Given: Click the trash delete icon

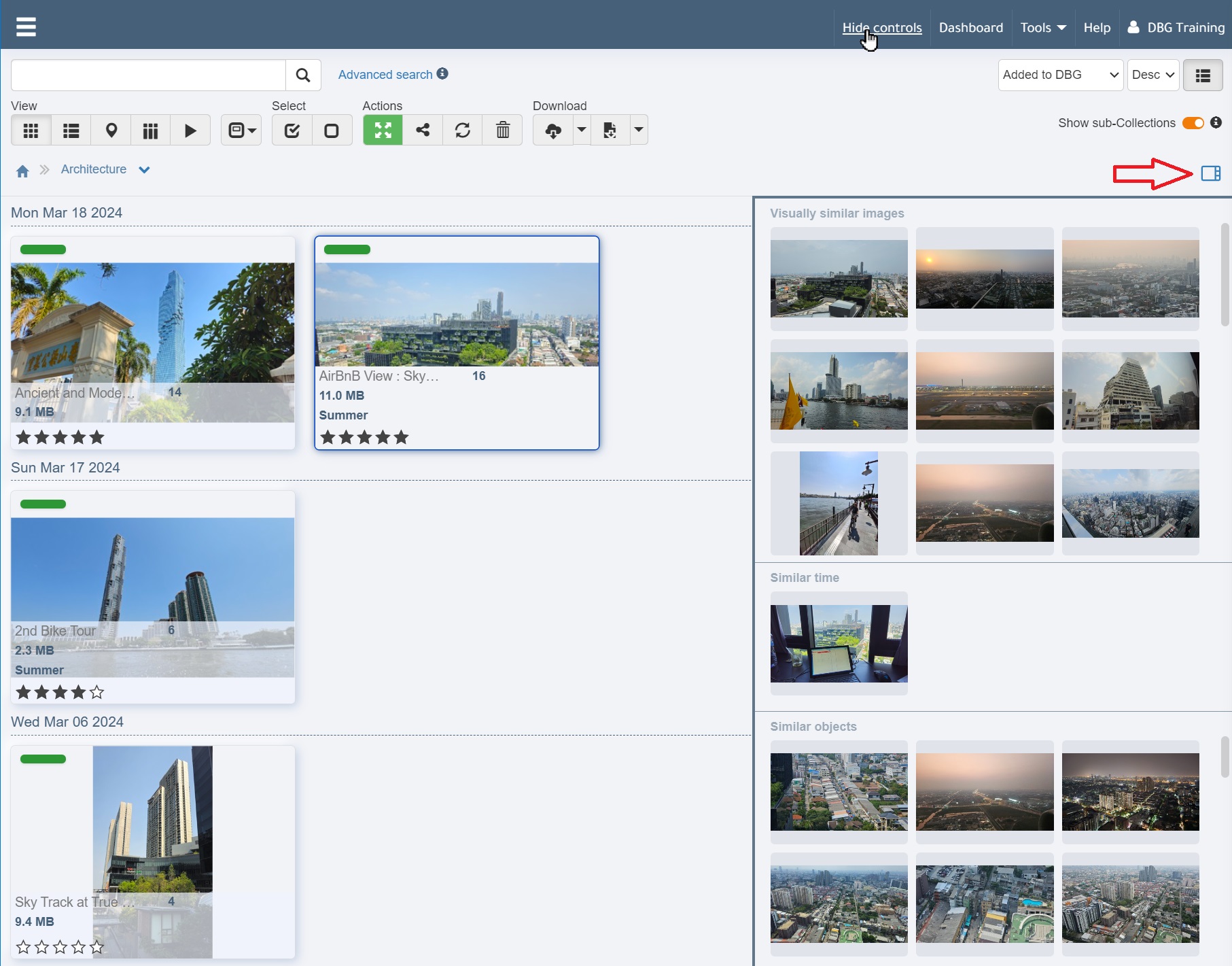Looking at the screenshot, I should (x=503, y=131).
